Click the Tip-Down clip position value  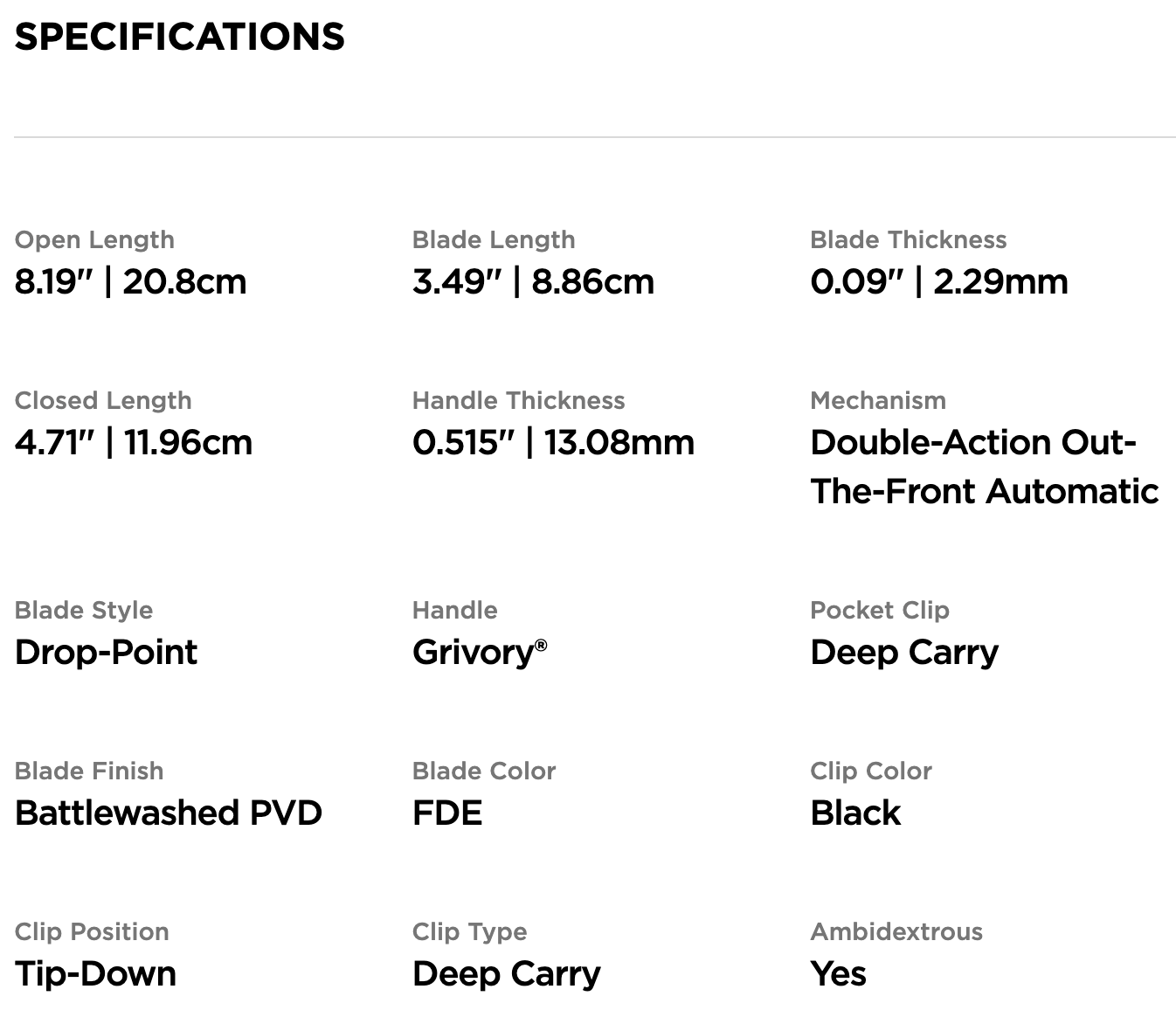click(x=95, y=974)
